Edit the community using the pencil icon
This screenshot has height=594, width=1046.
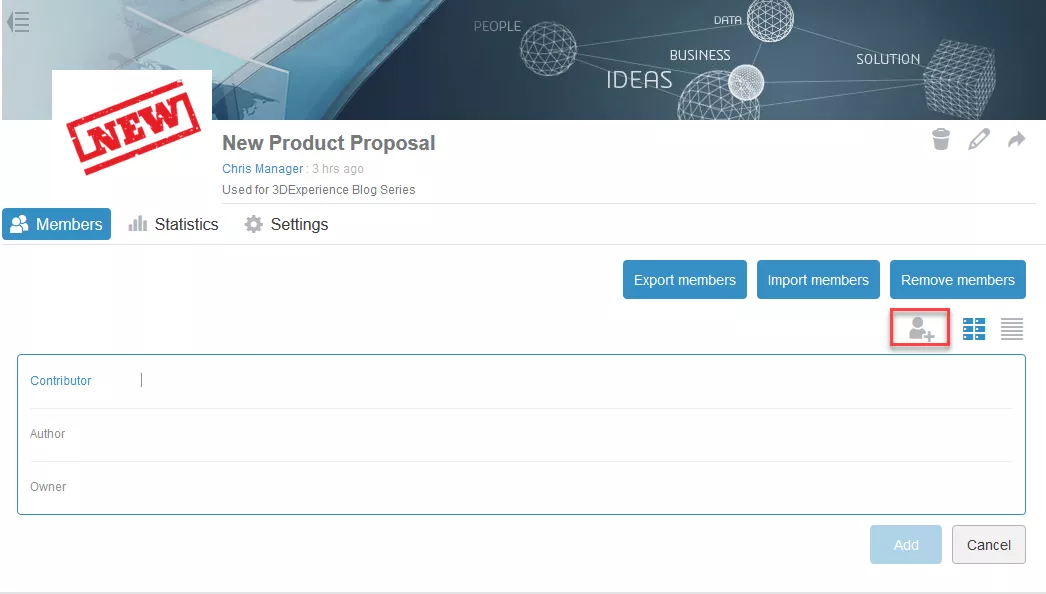click(x=978, y=139)
